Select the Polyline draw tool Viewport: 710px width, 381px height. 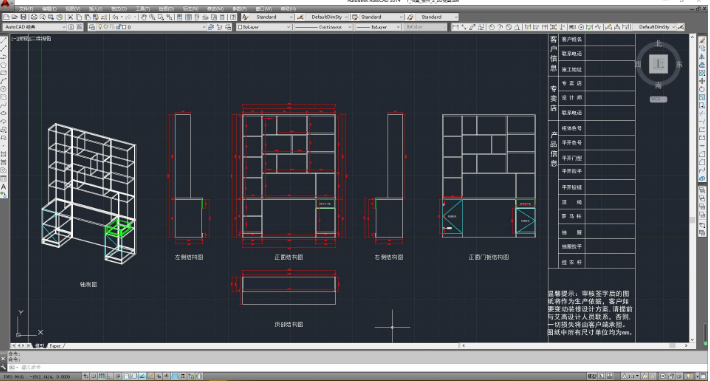point(4,57)
